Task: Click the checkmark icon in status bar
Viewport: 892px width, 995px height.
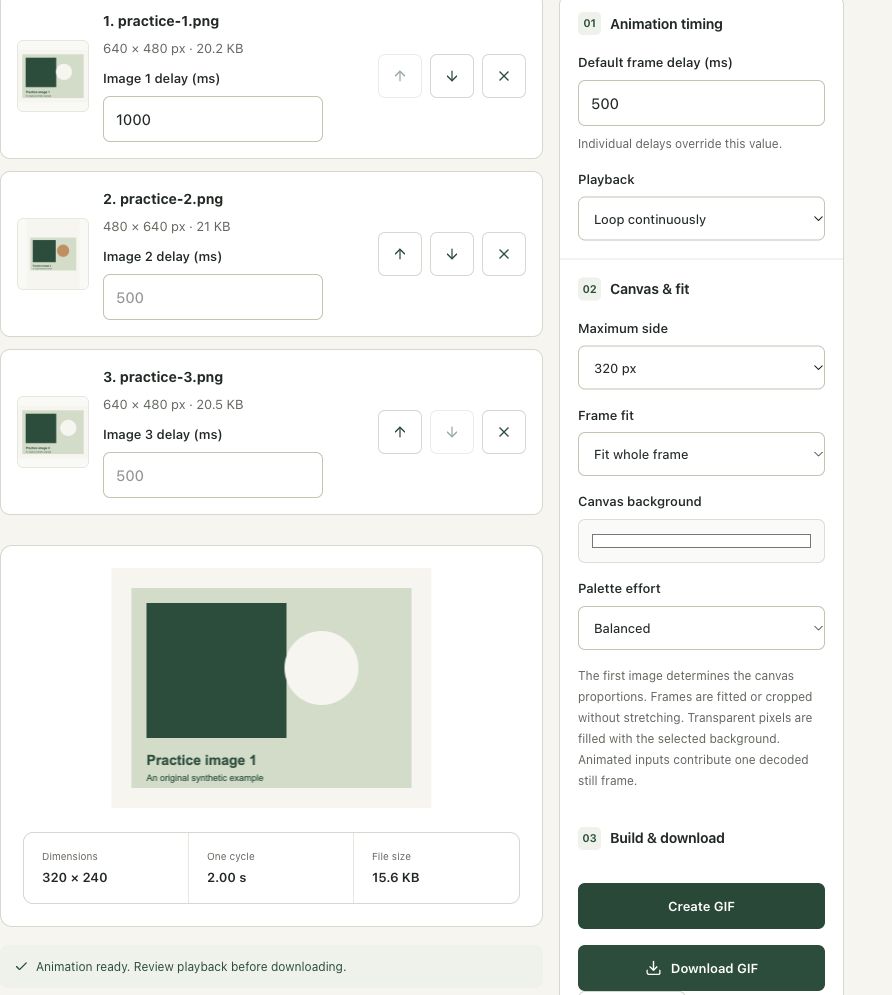Action: pyautogui.click(x=22, y=966)
